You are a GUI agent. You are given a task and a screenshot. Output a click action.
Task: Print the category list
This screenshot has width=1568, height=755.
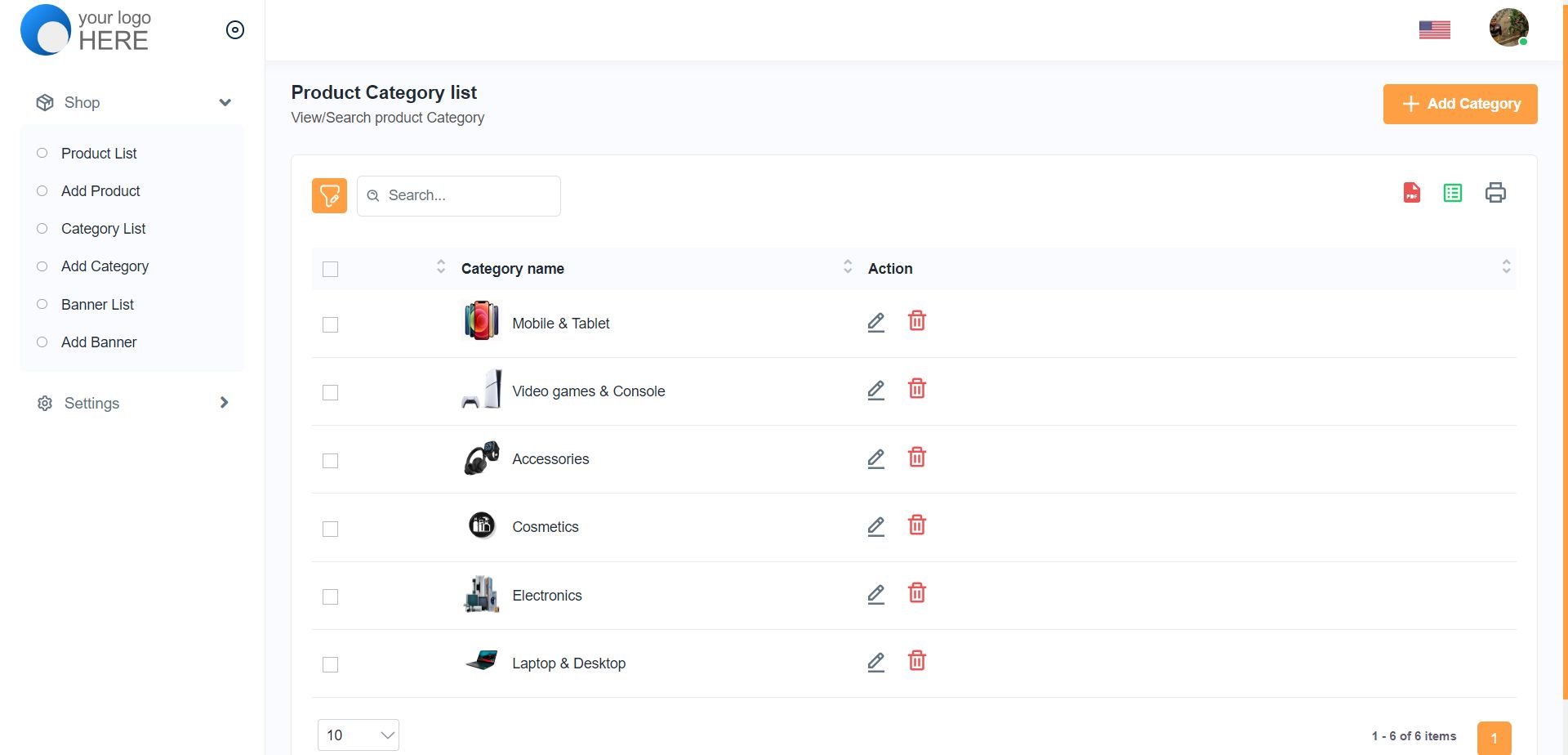1494,193
